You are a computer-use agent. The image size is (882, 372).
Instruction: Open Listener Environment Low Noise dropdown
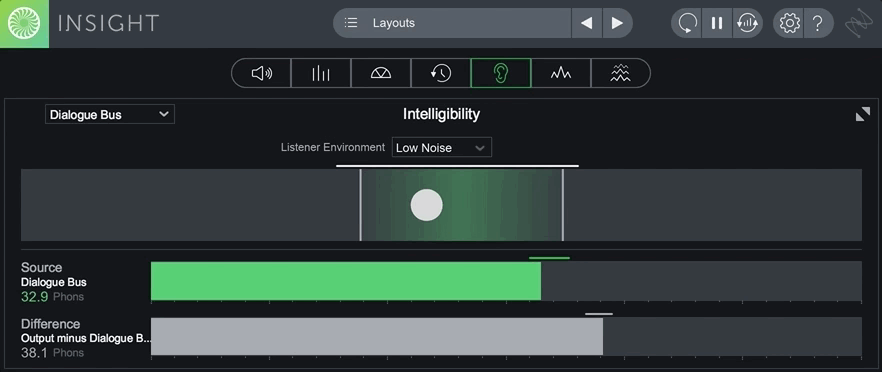442,147
